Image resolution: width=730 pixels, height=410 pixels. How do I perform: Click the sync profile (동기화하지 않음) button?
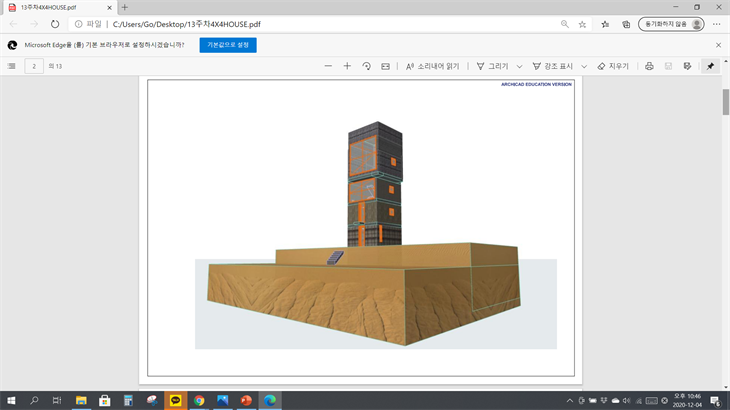tap(671, 24)
